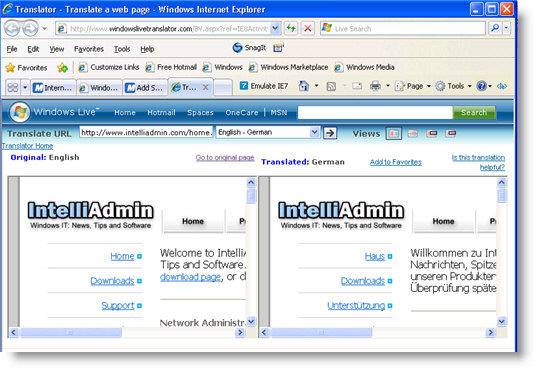
Task: Open the Go to original page link
Action: pyautogui.click(x=225, y=157)
